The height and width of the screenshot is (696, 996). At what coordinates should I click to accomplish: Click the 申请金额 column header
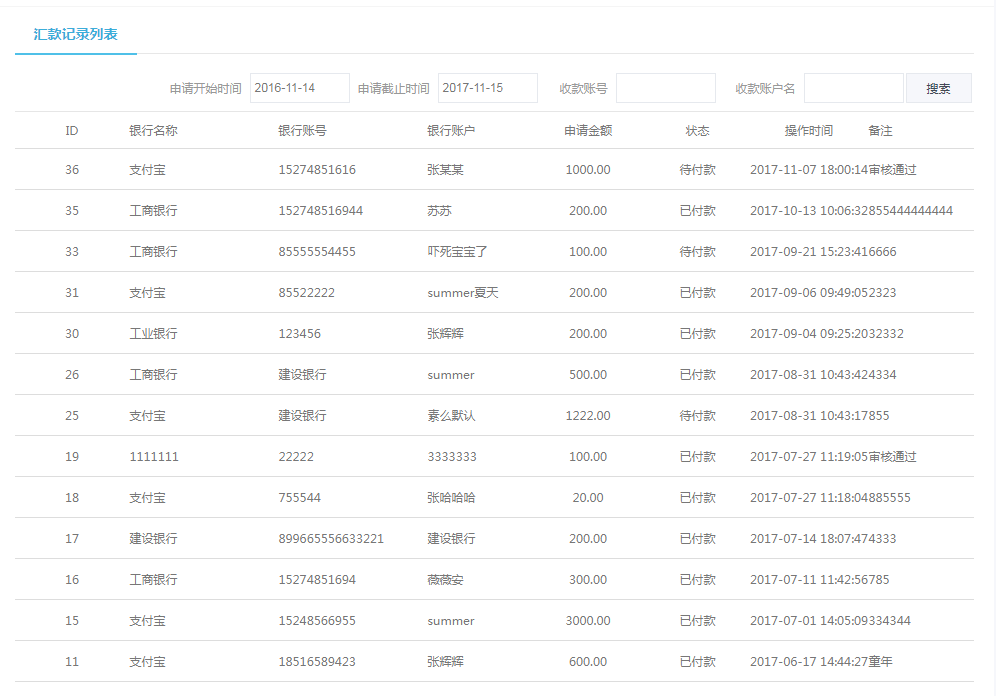[588, 131]
